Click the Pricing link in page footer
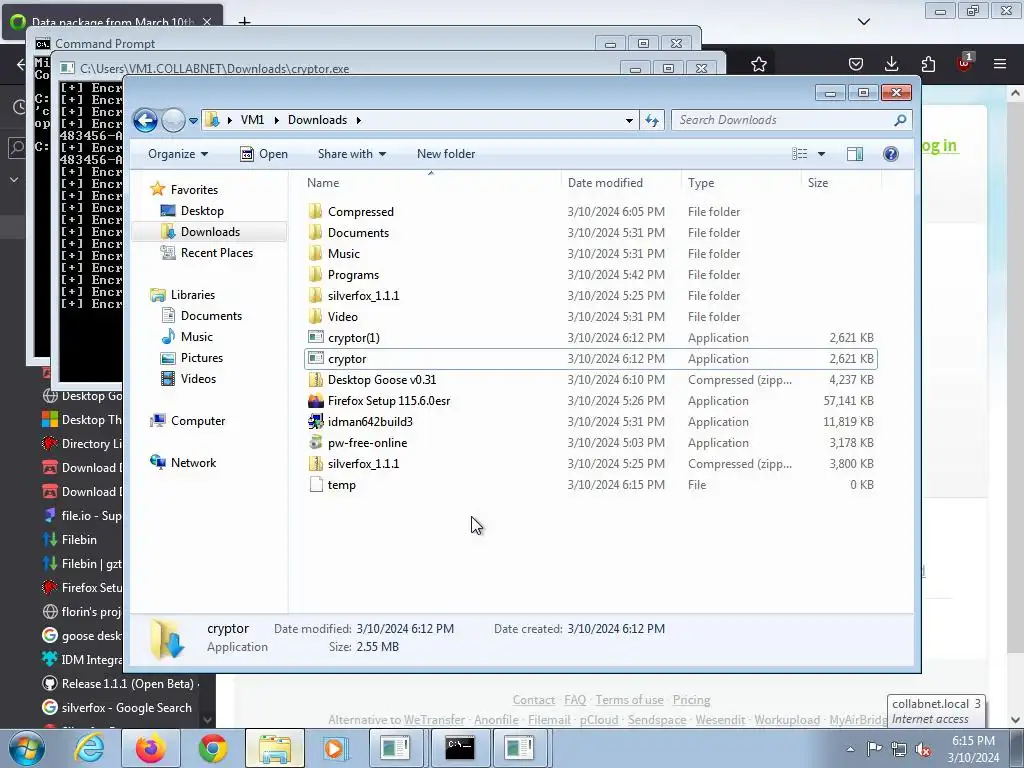The height and width of the screenshot is (768, 1024). coord(691,700)
